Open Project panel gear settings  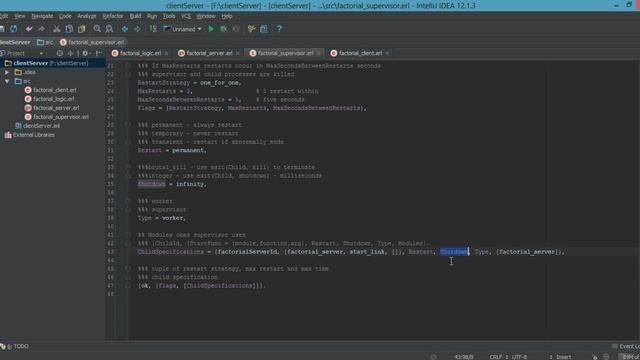(x=85, y=53)
